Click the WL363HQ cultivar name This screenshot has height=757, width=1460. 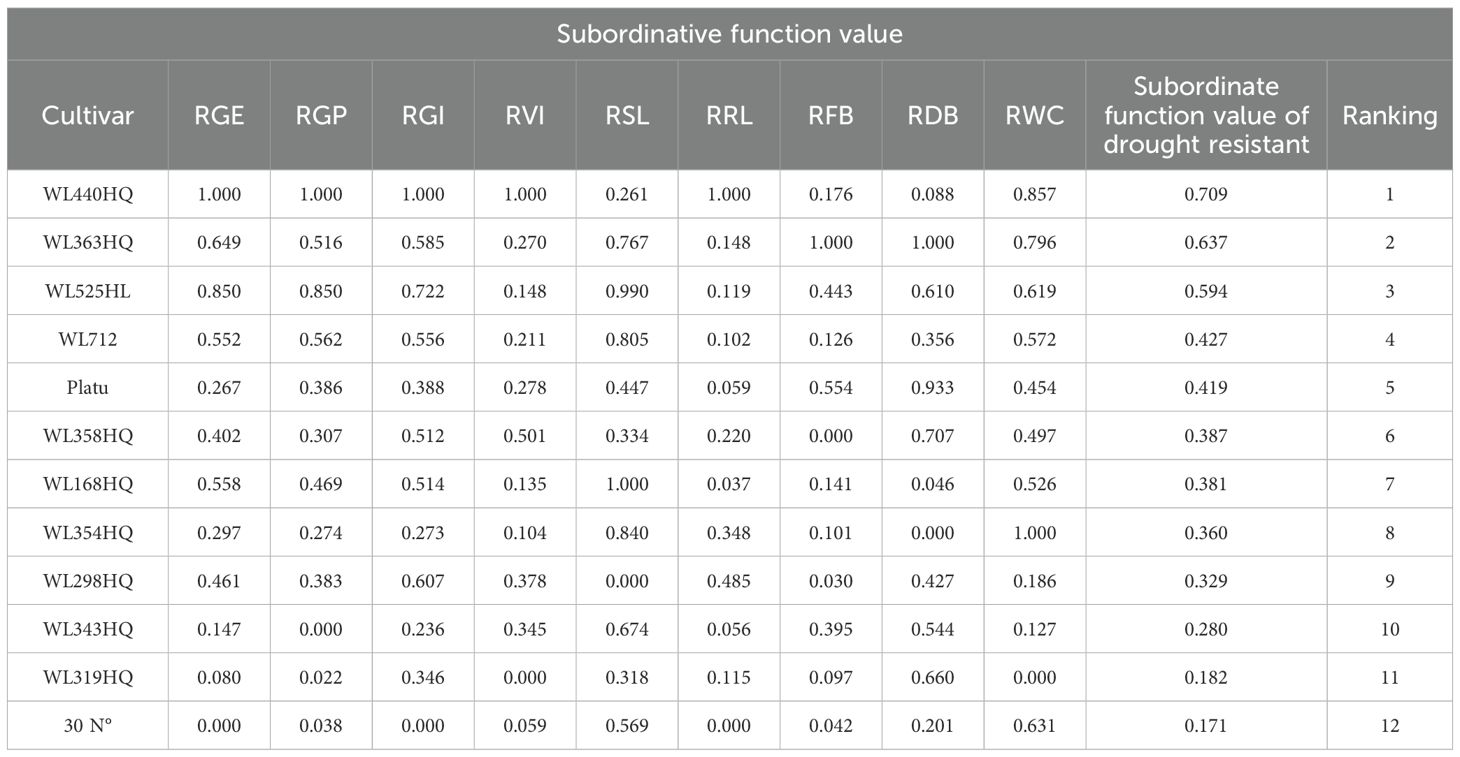point(87,243)
